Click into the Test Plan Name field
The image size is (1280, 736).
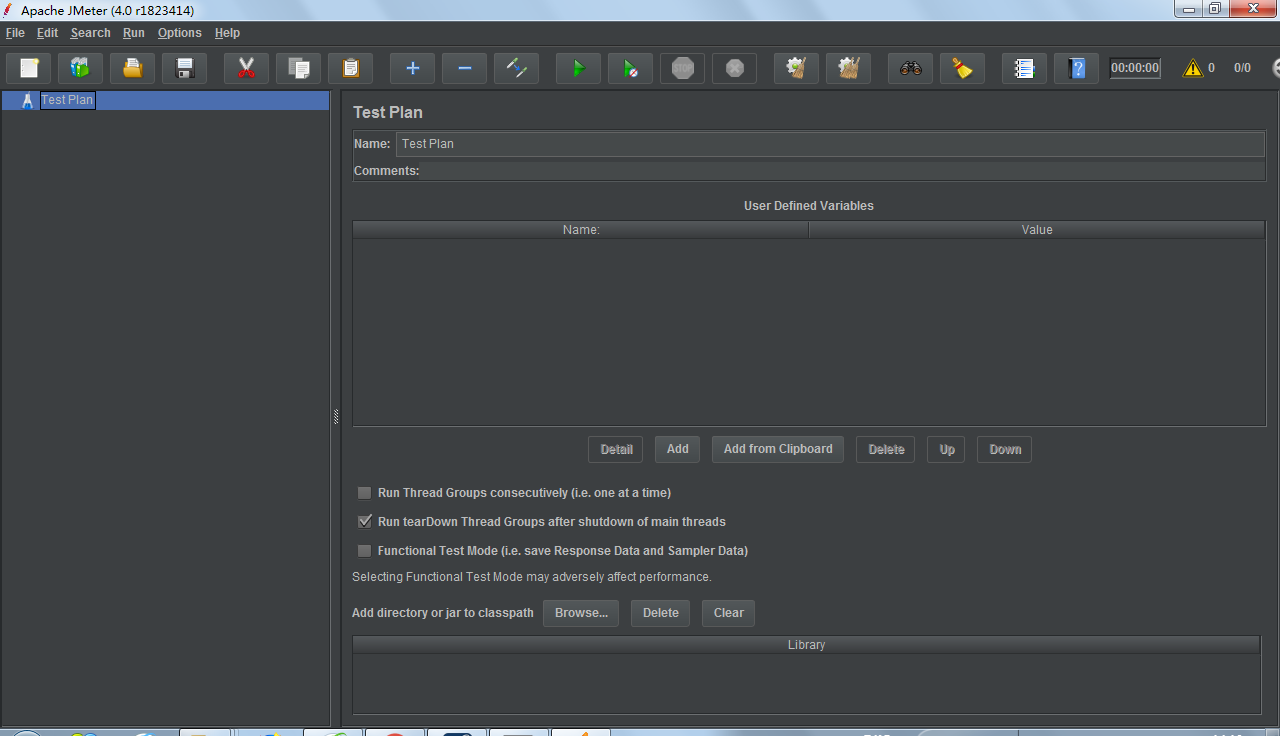coord(830,144)
